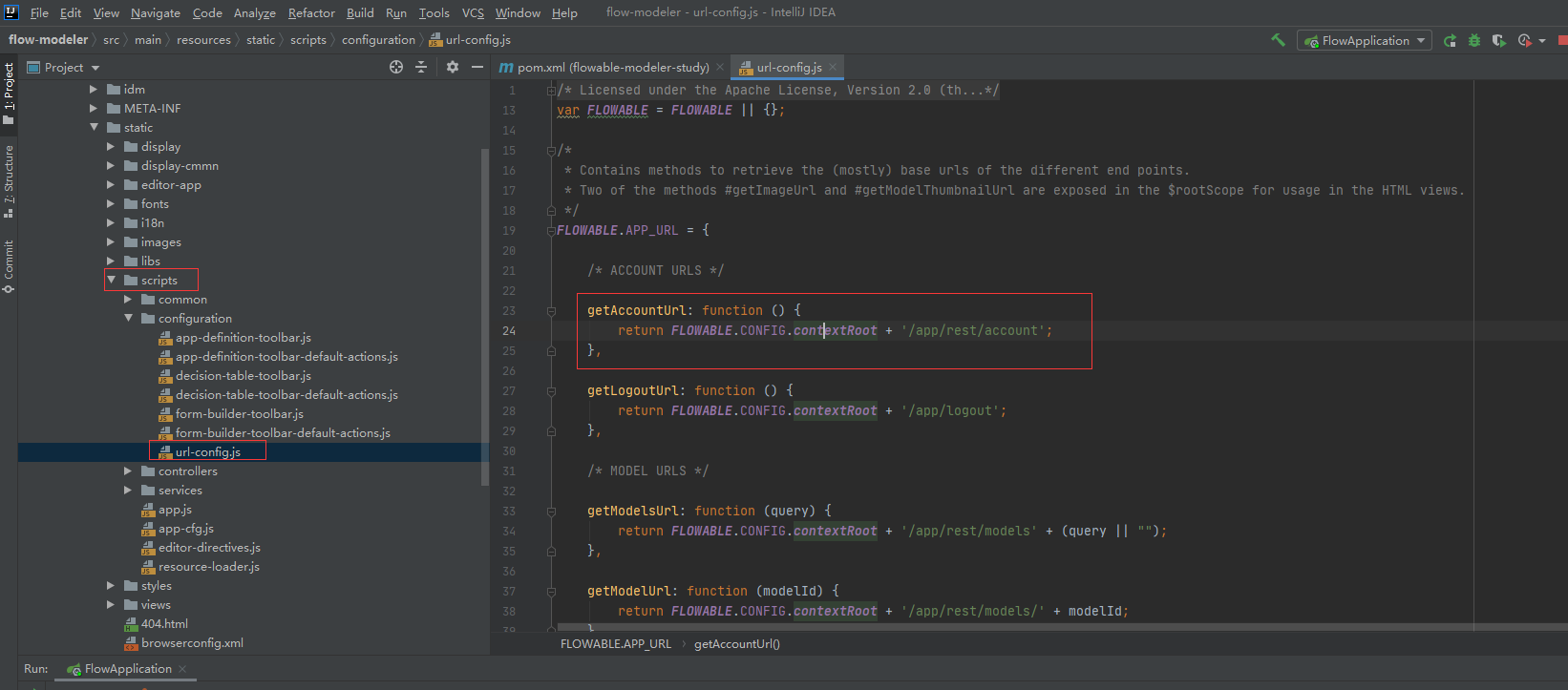
Task: Open the Project view type dropdown
Action: pos(64,67)
